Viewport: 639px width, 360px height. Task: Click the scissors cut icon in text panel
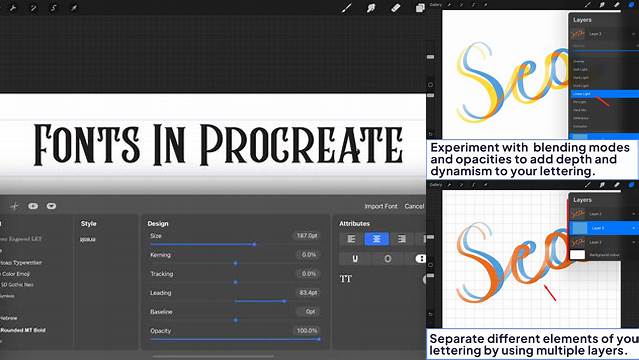(15, 206)
